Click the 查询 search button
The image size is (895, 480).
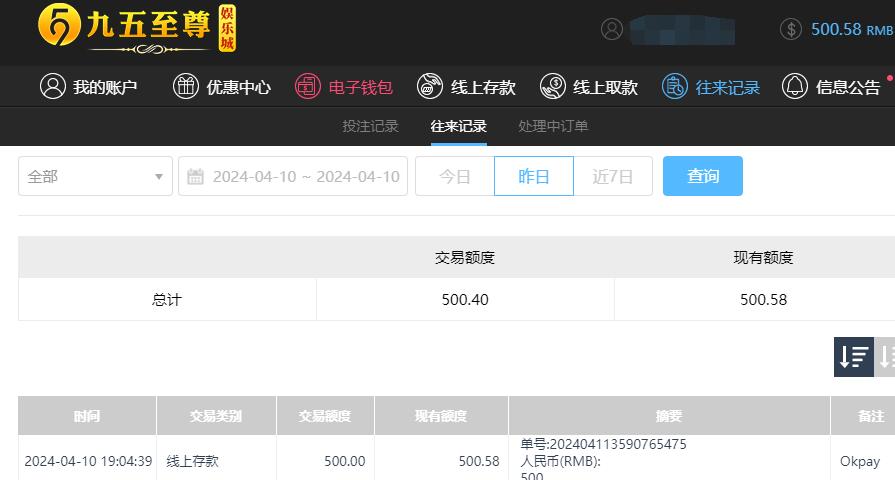click(703, 176)
